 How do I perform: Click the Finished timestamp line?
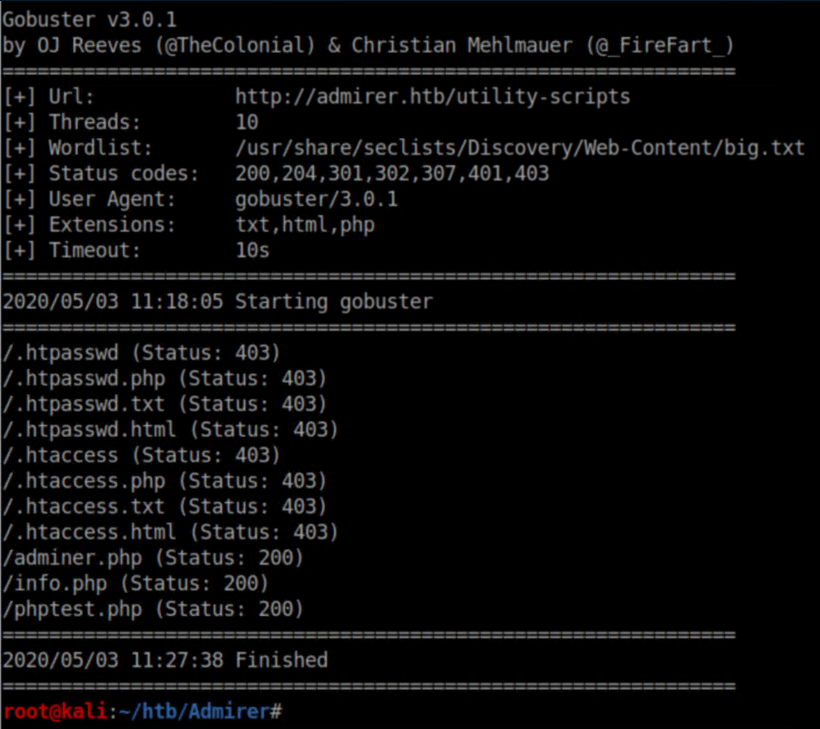click(165, 660)
